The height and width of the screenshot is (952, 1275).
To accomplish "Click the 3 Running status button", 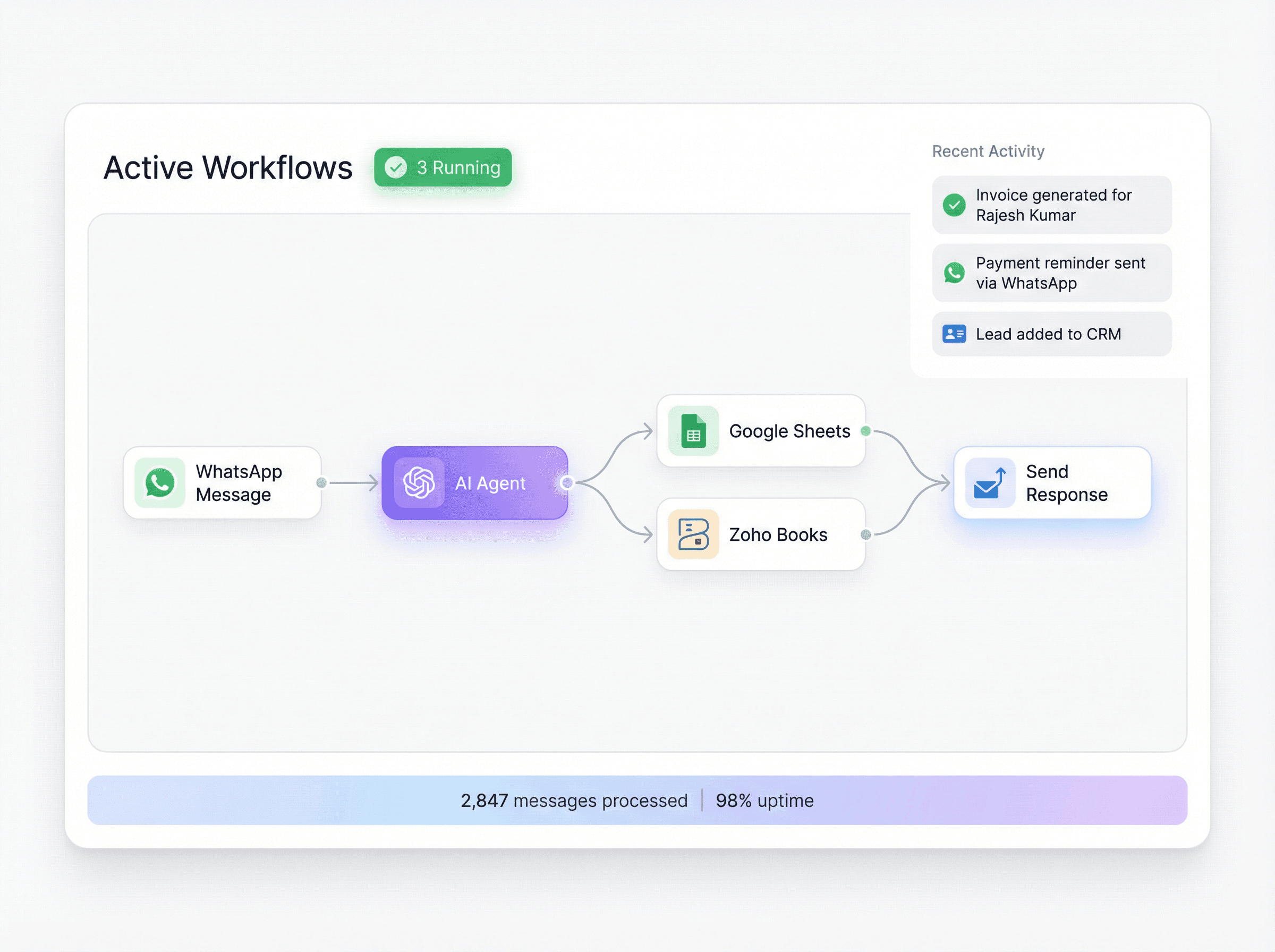I will [443, 168].
